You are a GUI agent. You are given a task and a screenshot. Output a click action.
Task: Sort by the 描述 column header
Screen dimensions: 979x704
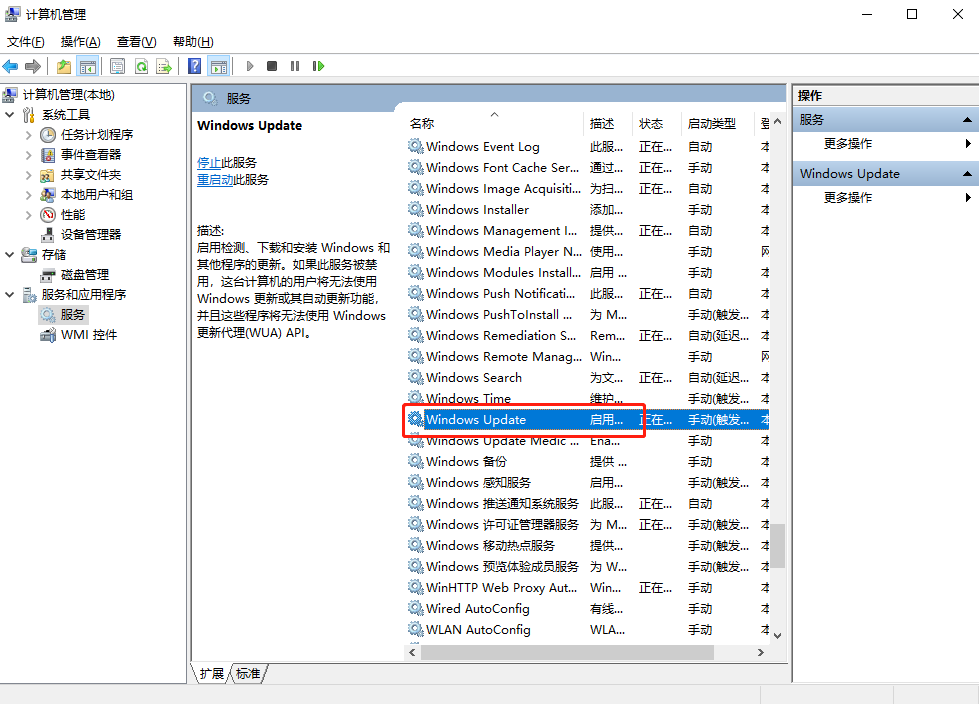(609, 124)
